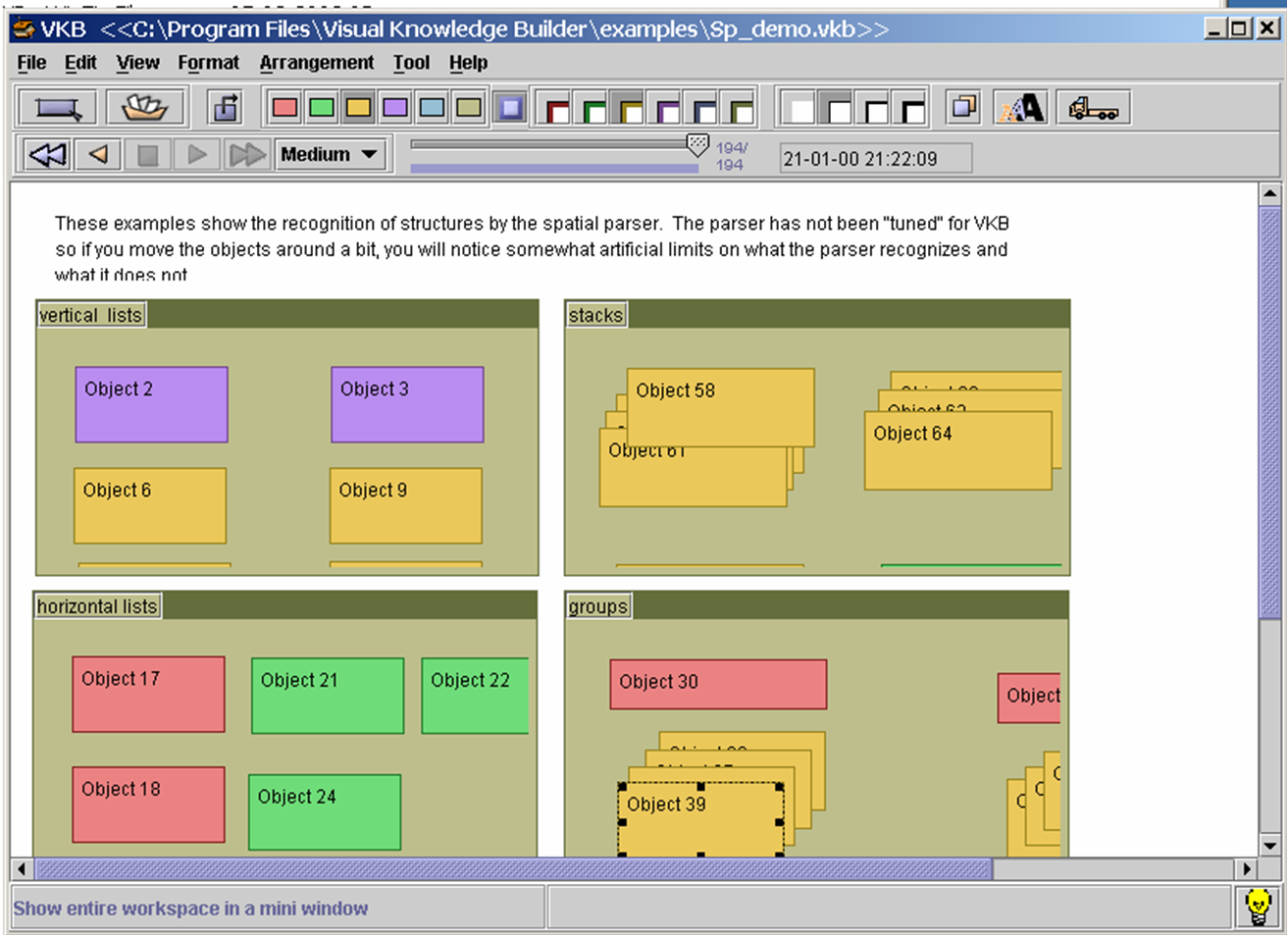The image size is (1288, 935).
Task: Toggle the purple square border button
Action: coord(510,108)
